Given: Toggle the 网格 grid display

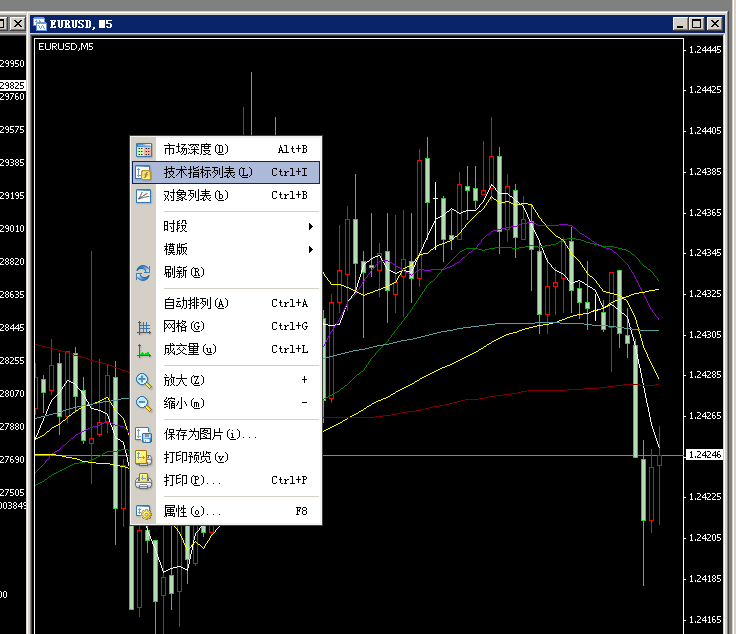Looking at the screenshot, I should pyautogui.click(x=185, y=326).
